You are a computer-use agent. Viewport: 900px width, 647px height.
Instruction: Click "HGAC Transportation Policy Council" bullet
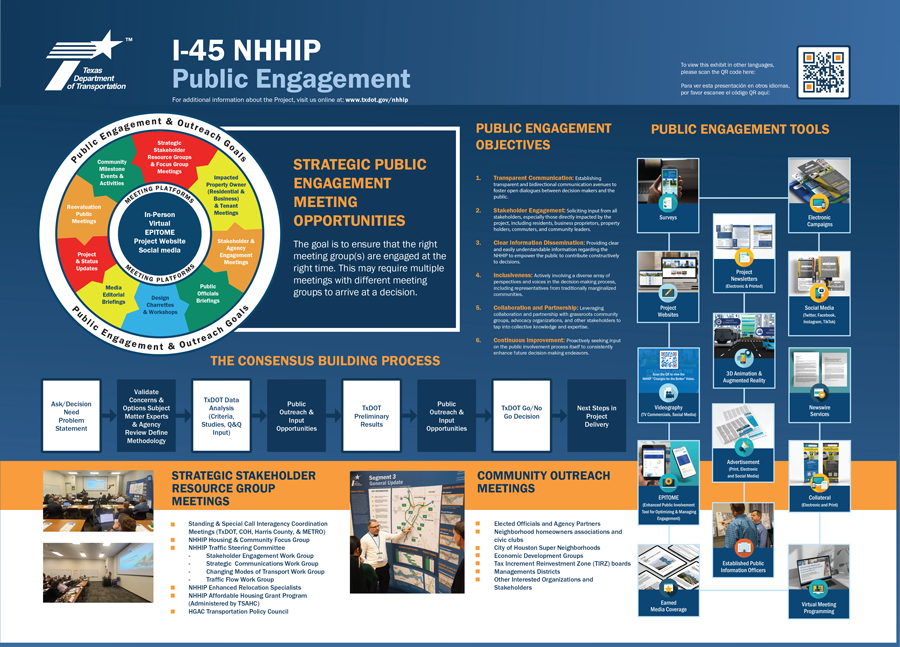[238, 612]
